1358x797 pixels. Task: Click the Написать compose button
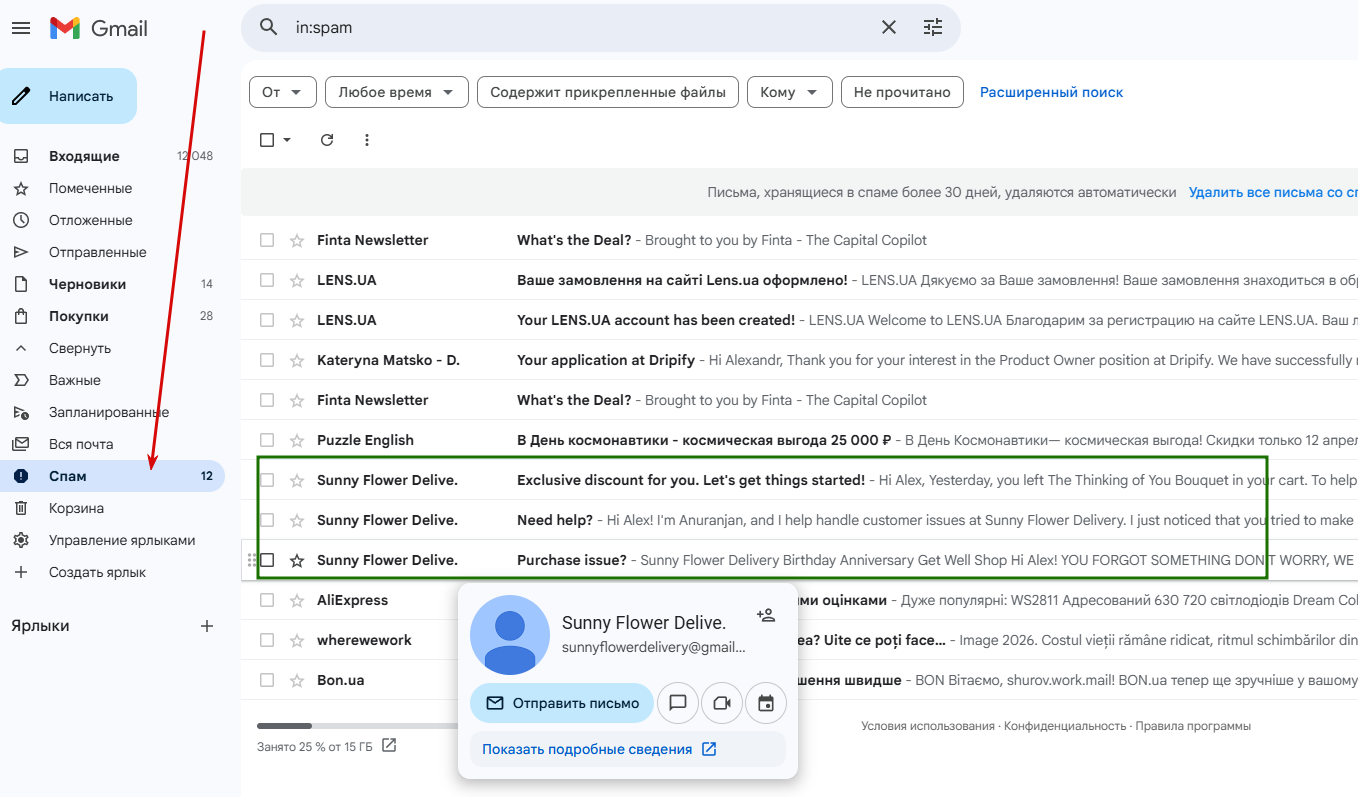68,96
